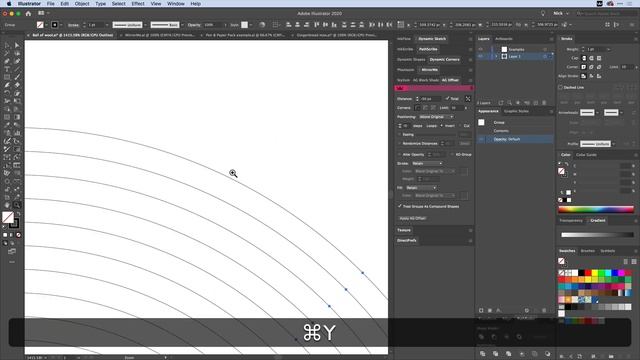
Task: Open the Effect menu
Action: [x=138, y=4]
